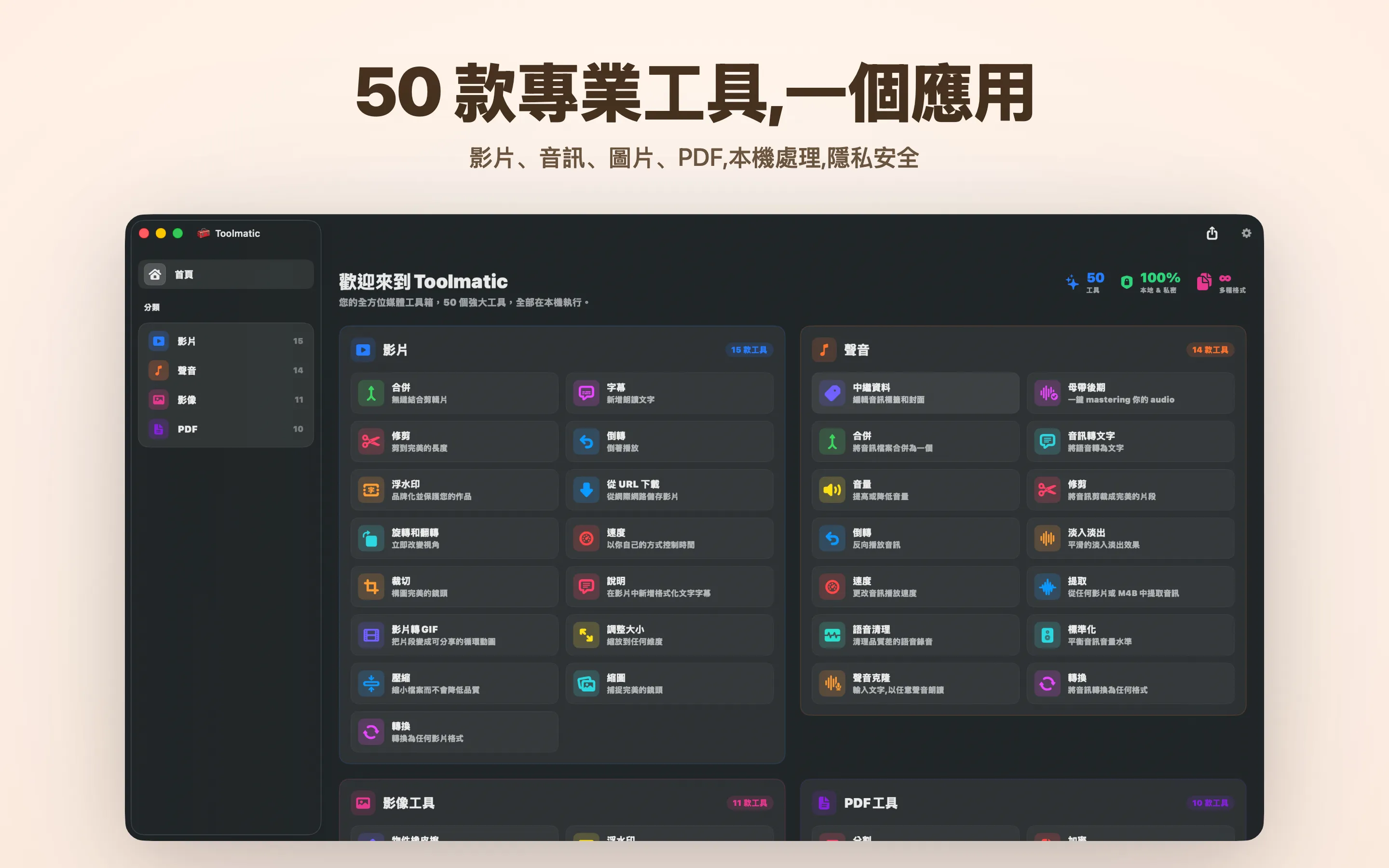Click the audio 合併 merge icon
The width and height of the screenshot is (1389, 868).
[832, 441]
